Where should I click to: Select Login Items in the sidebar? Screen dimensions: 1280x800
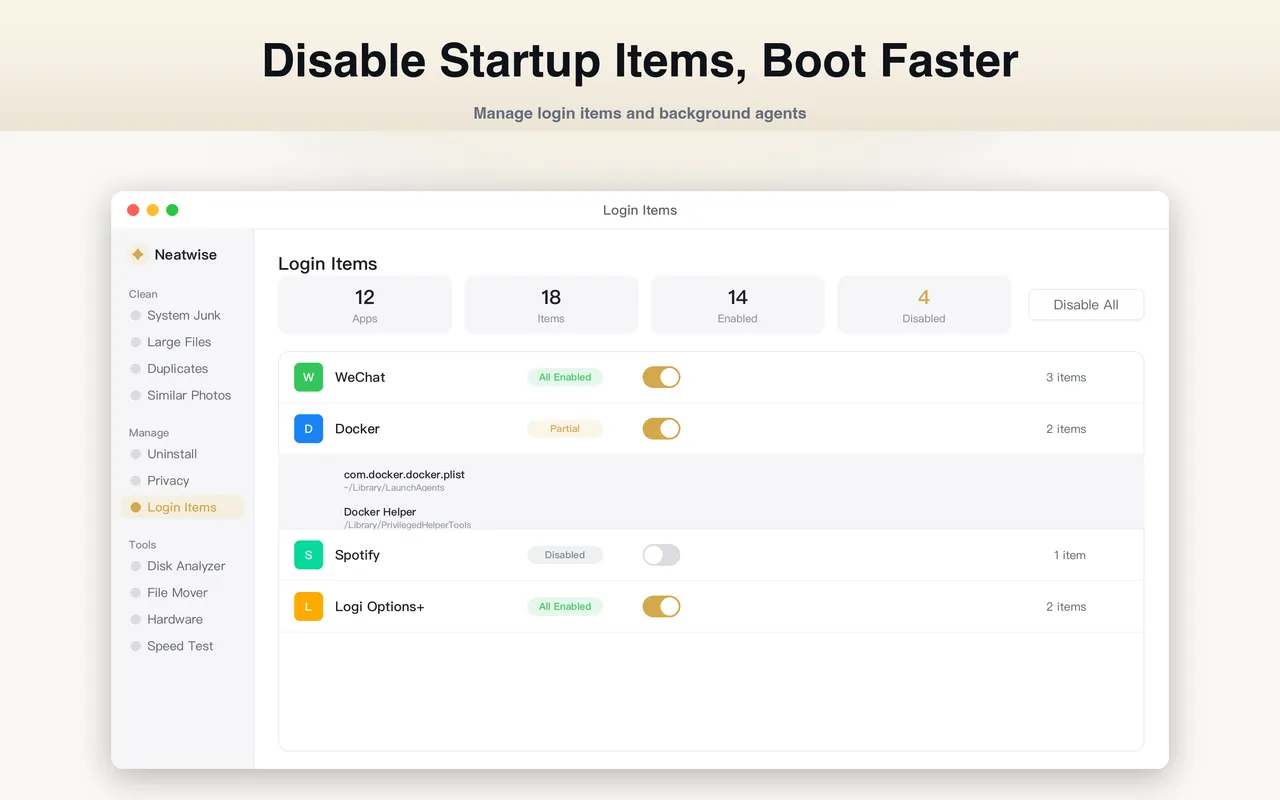[182, 508]
